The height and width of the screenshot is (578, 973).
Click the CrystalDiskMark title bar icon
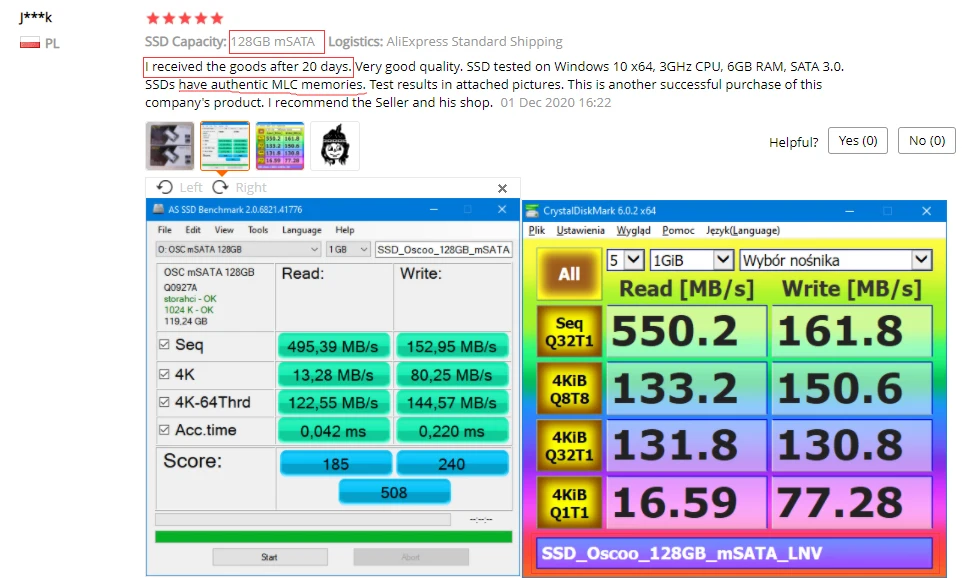pos(532,211)
